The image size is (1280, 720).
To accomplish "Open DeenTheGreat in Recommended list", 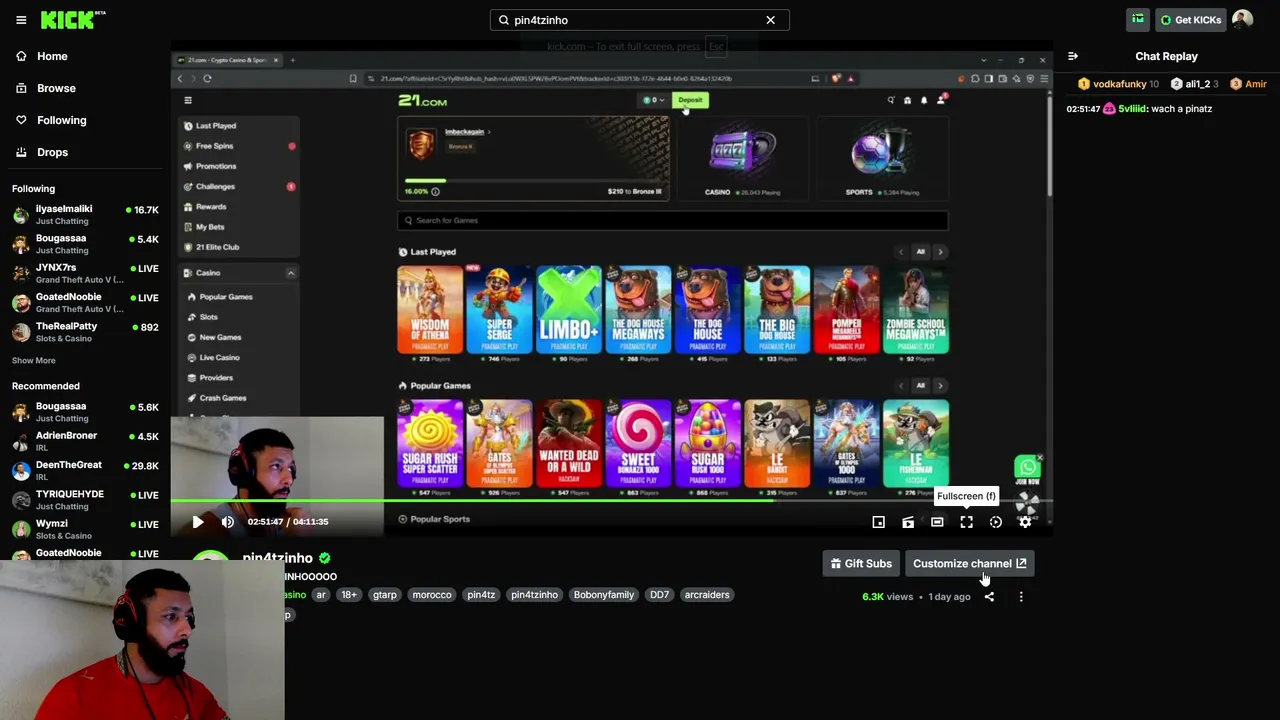I will click(x=85, y=470).
